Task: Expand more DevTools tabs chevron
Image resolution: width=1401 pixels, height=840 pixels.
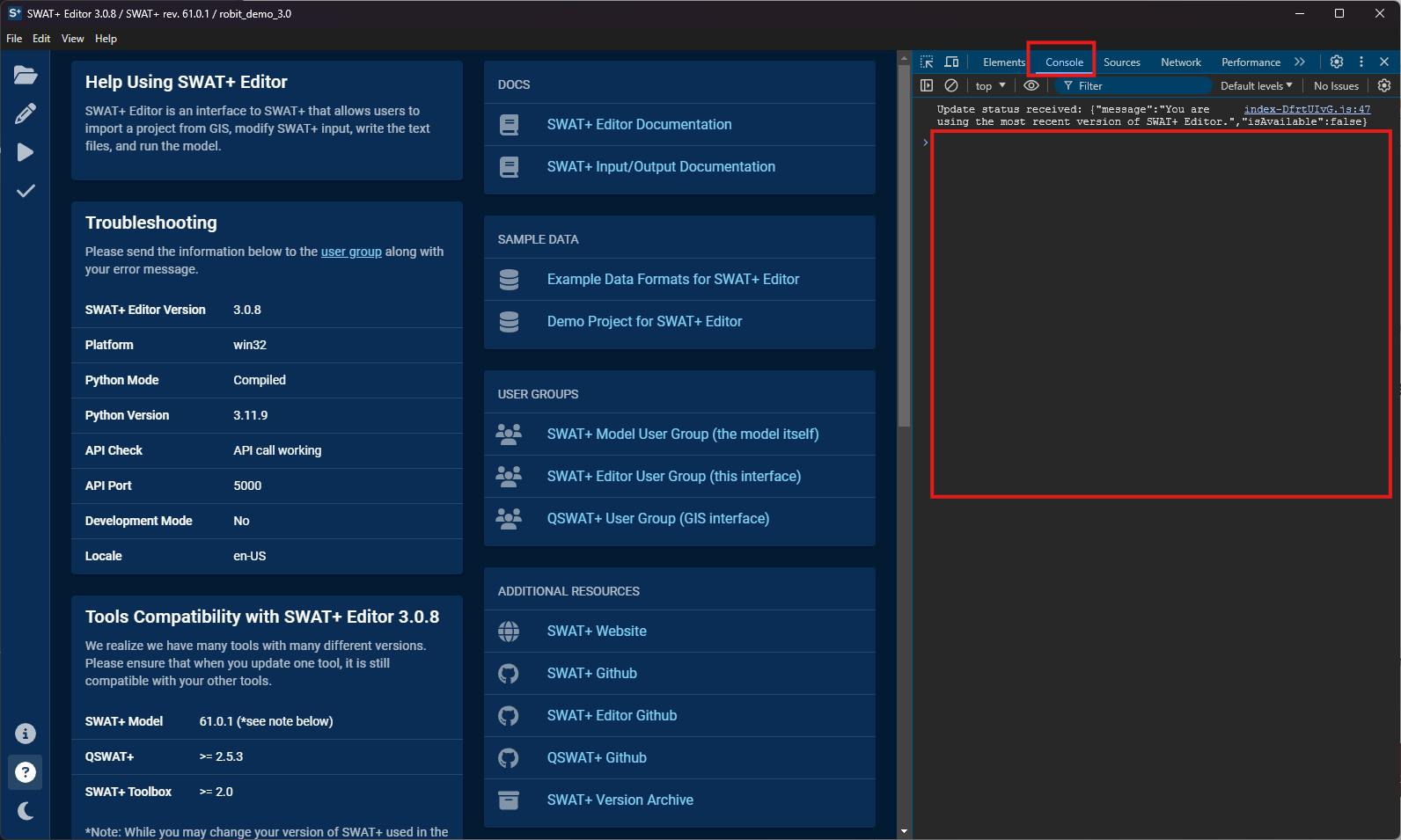Action: (x=1300, y=62)
